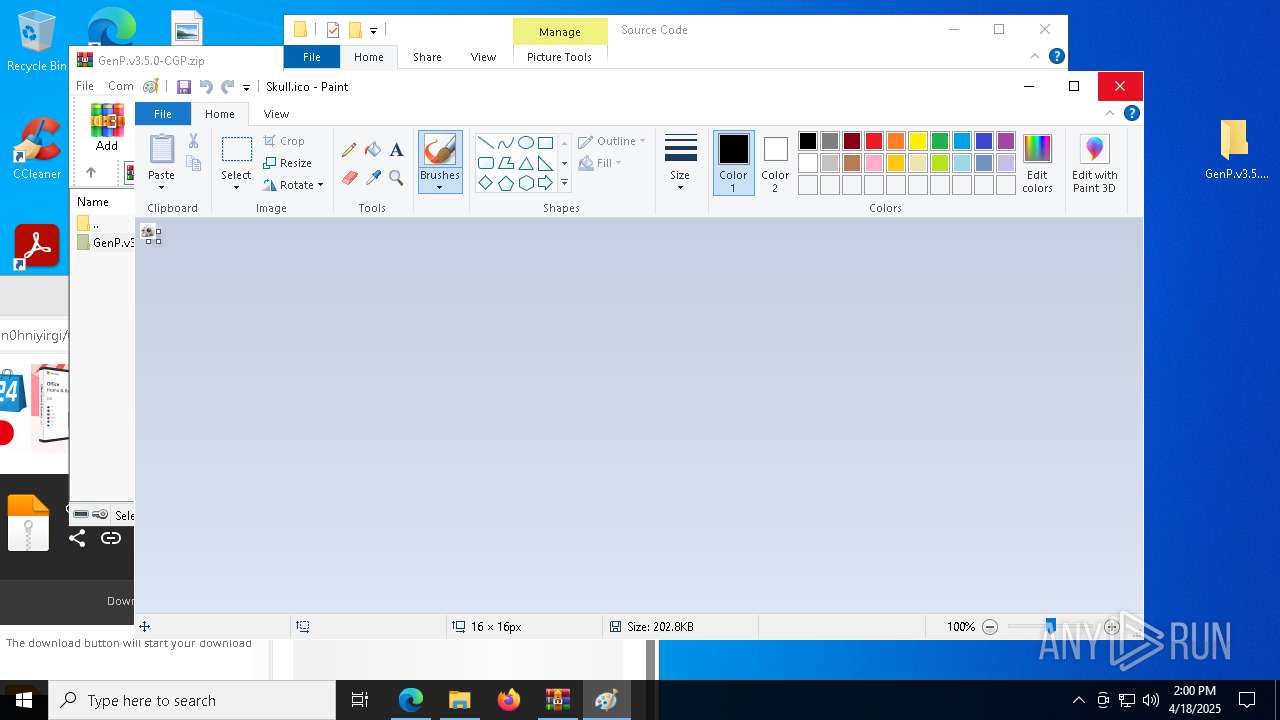Open the Paint File menu
The width and height of the screenshot is (1280, 720).
click(162, 114)
